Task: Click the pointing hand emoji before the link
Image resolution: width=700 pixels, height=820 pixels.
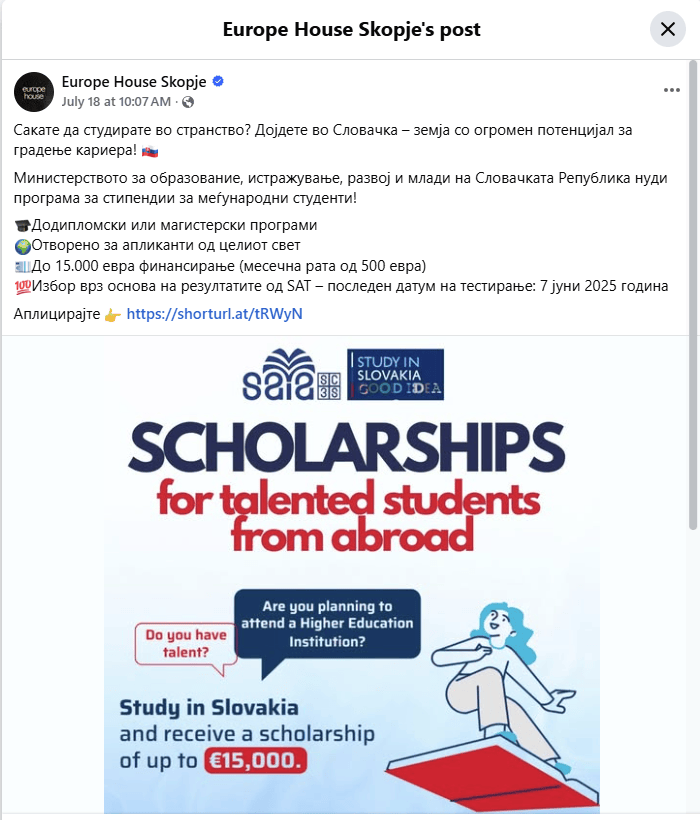Action: [113, 314]
